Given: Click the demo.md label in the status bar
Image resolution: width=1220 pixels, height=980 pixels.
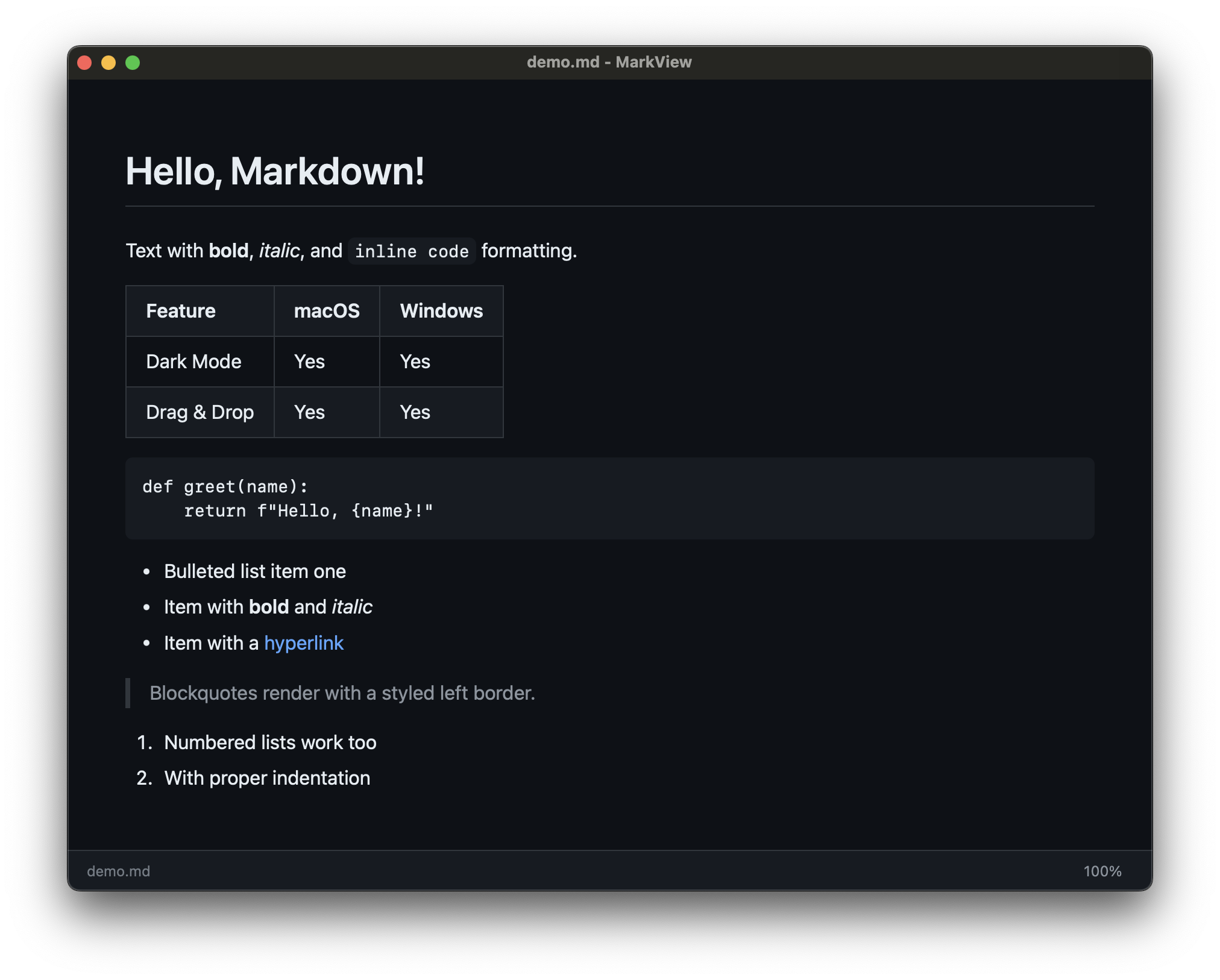Looking at the screenshot, I should pyautogui.click(x=118, y=870).
